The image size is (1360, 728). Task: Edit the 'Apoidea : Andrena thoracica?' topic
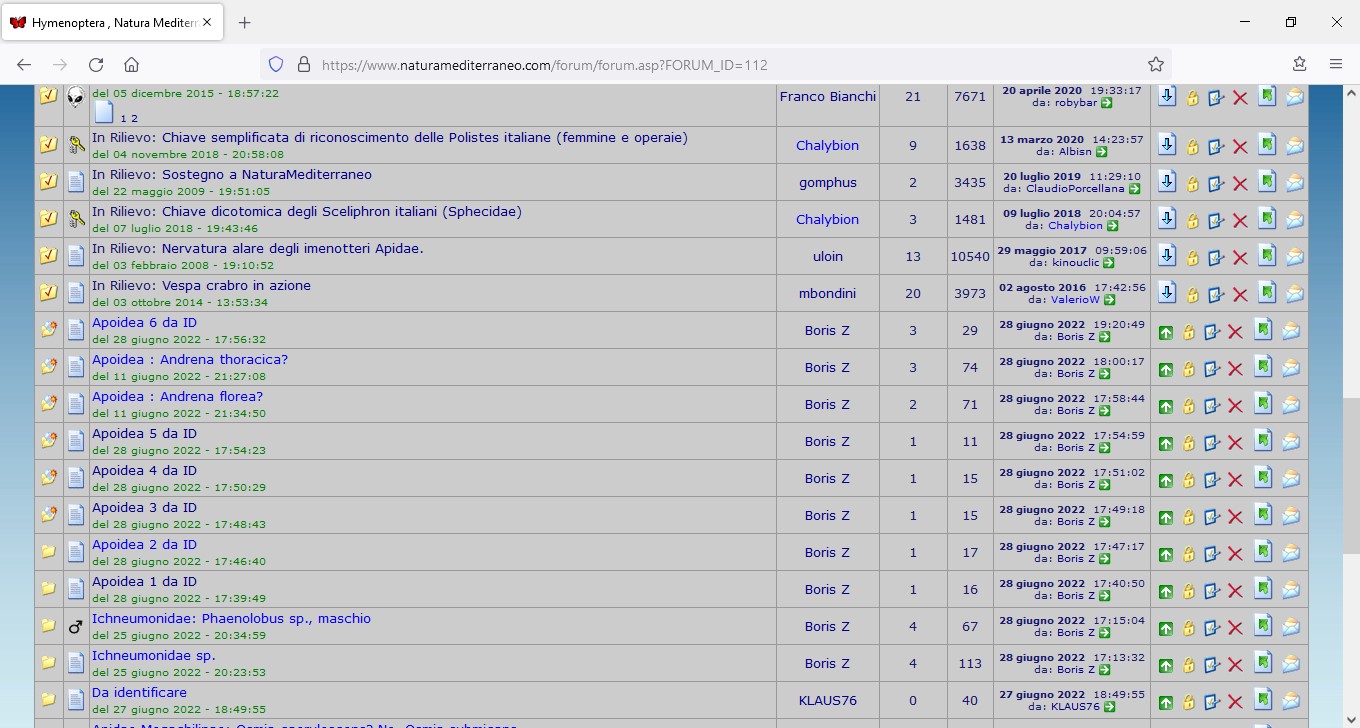[1213, 369]
